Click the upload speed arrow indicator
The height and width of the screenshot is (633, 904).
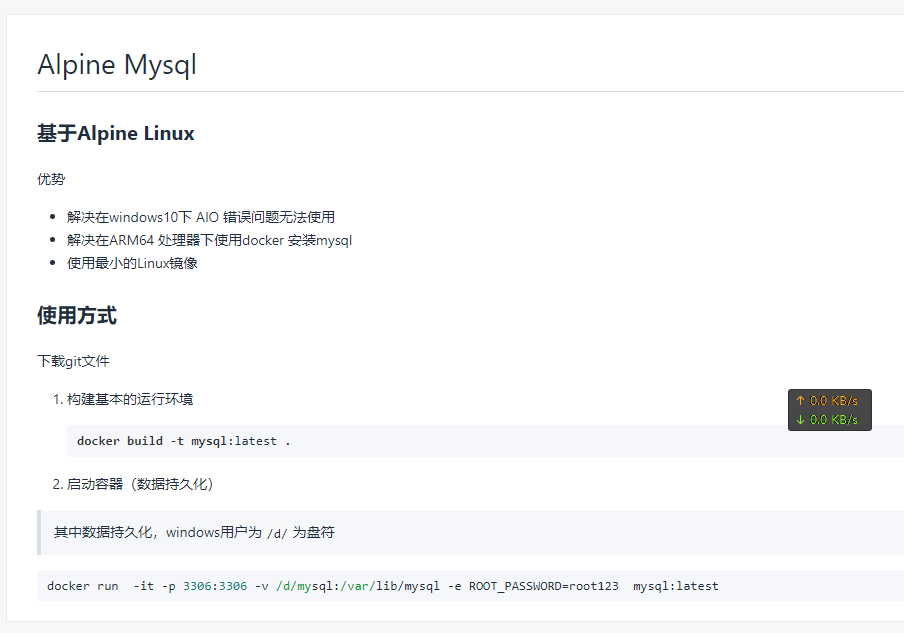point(800,400)
